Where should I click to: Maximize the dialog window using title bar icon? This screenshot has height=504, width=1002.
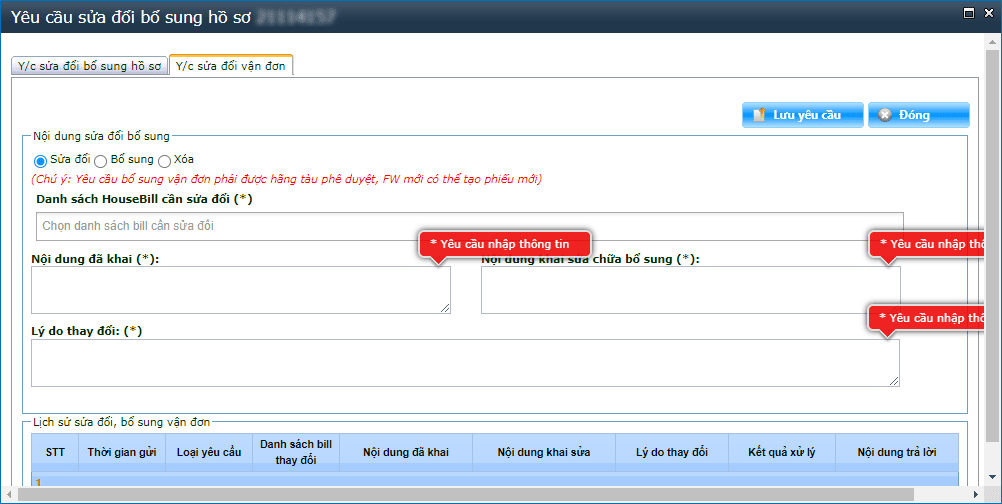(966, 13)
